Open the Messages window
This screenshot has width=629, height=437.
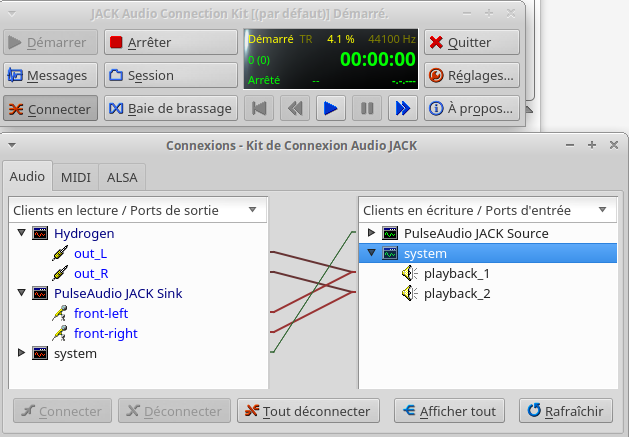(51, 75)
